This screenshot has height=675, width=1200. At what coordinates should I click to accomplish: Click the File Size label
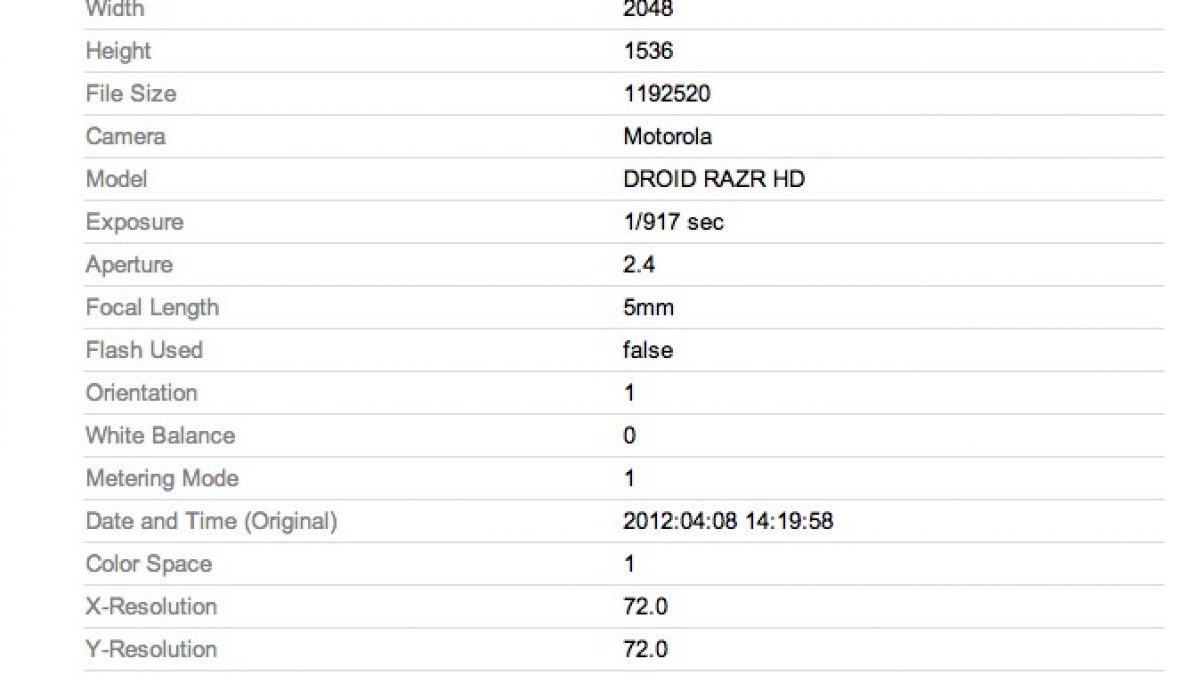coord(131,94)
